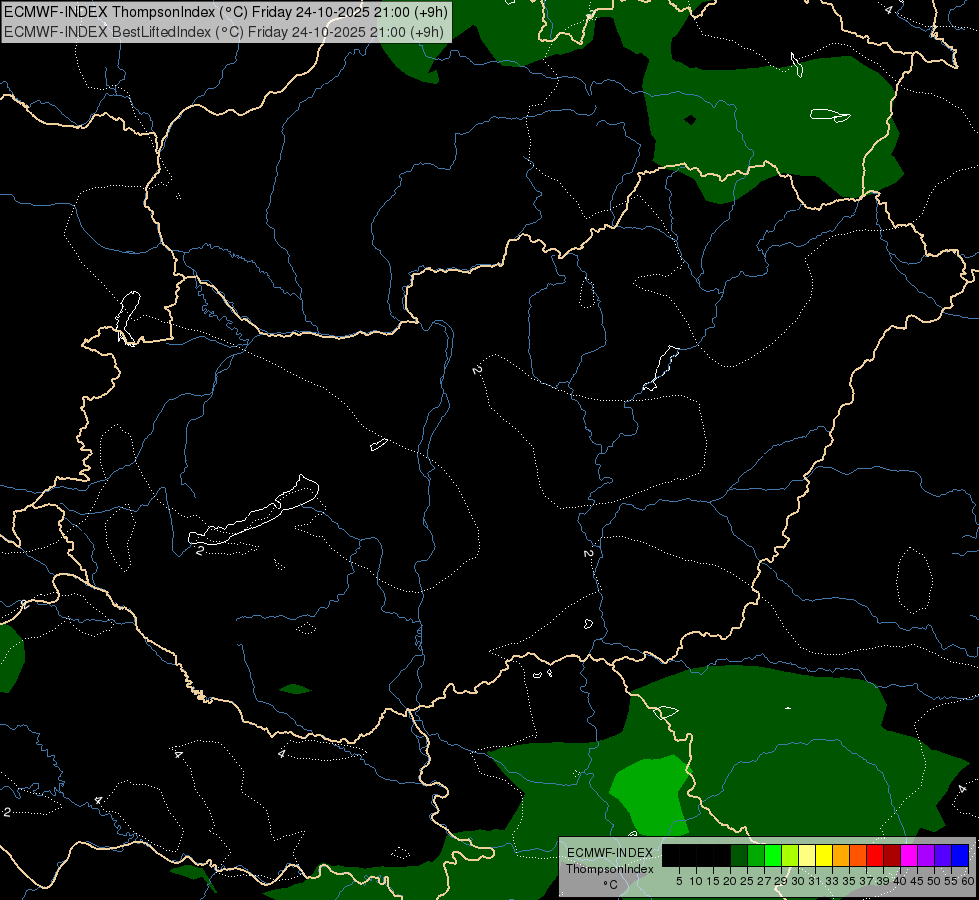
Task: Click the medium green 25-27 legend swatch
Action: coord(756,855)
